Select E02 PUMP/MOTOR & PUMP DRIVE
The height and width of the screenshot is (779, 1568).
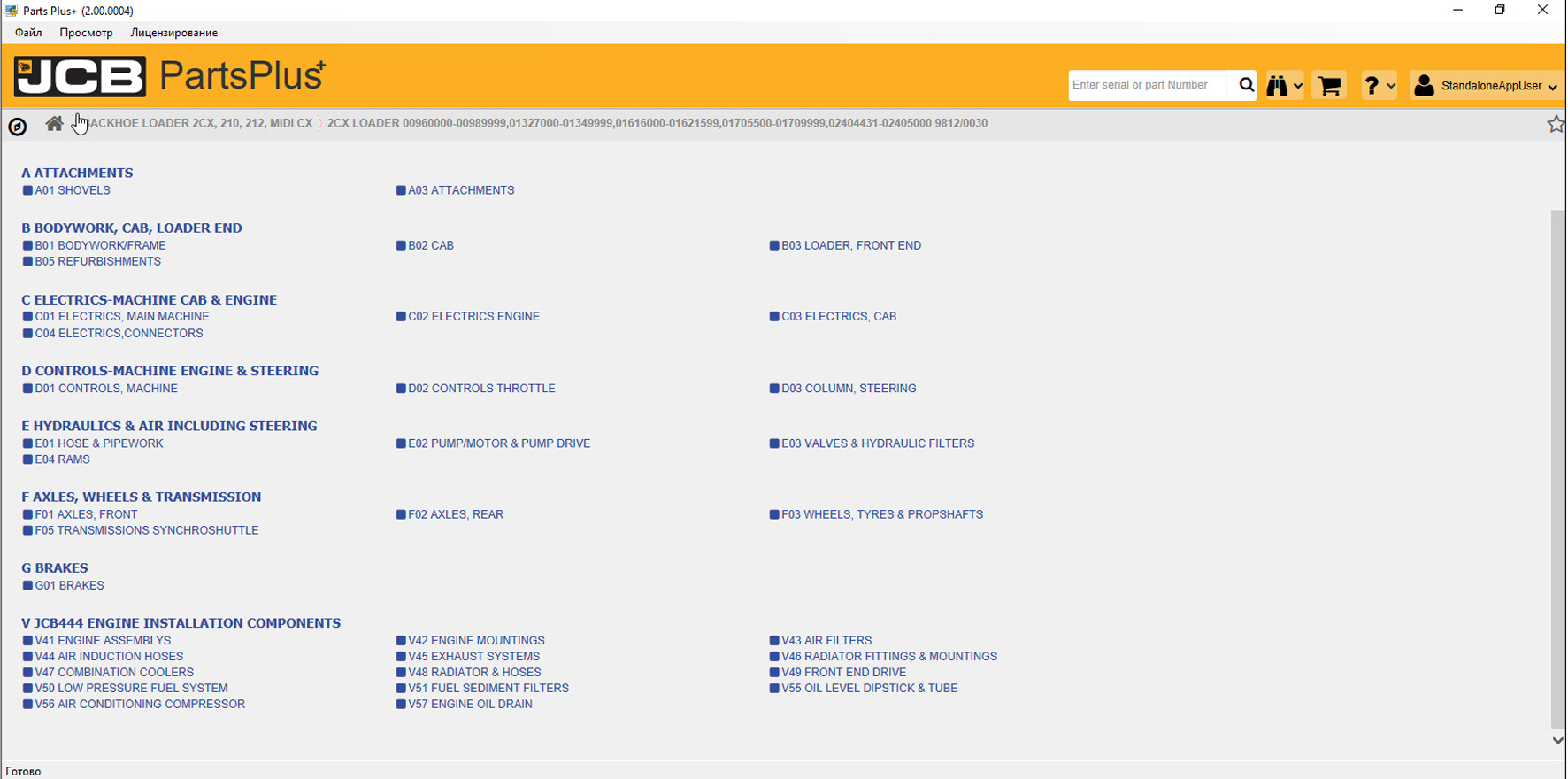[499, 443]
